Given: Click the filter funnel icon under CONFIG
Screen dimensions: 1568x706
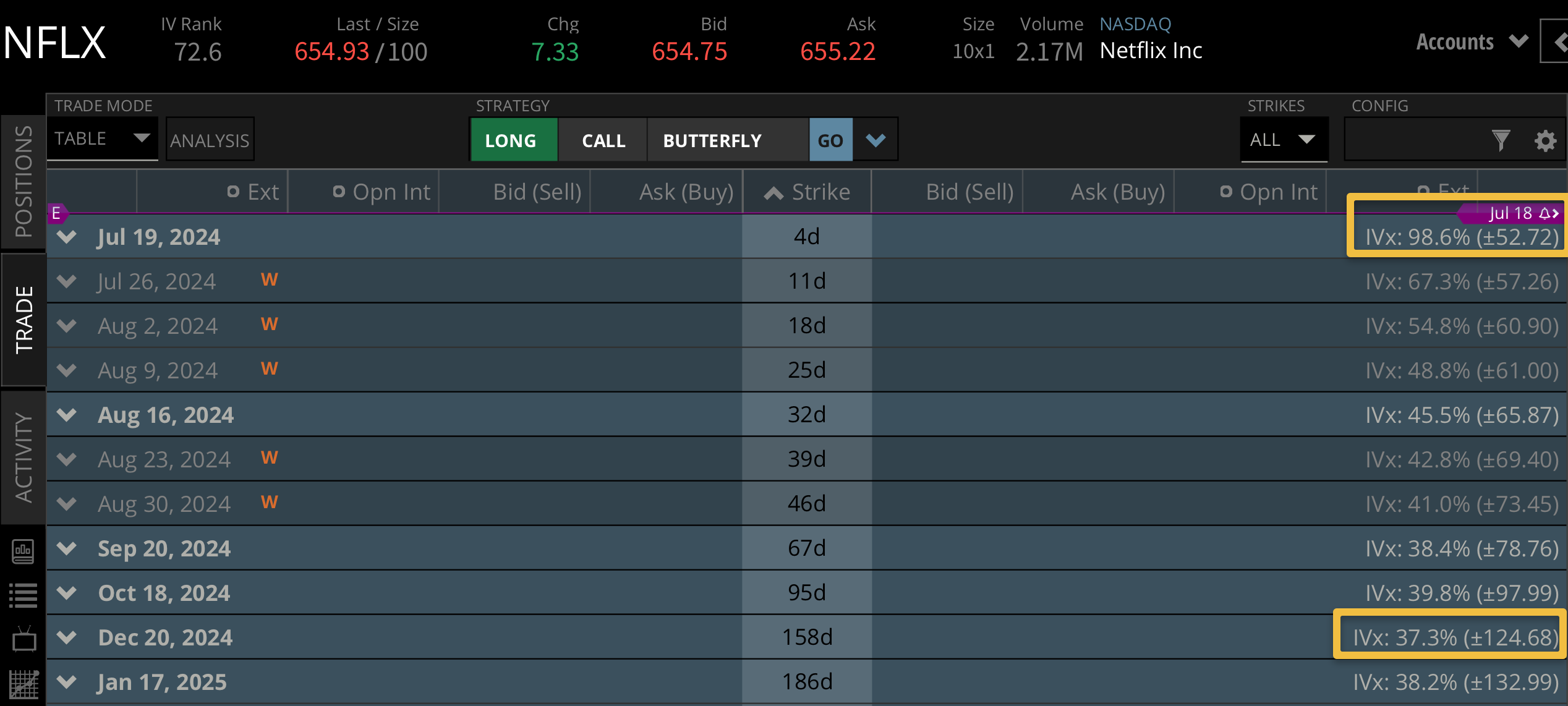Looking at the screenshot, I should click(1501, 140).
